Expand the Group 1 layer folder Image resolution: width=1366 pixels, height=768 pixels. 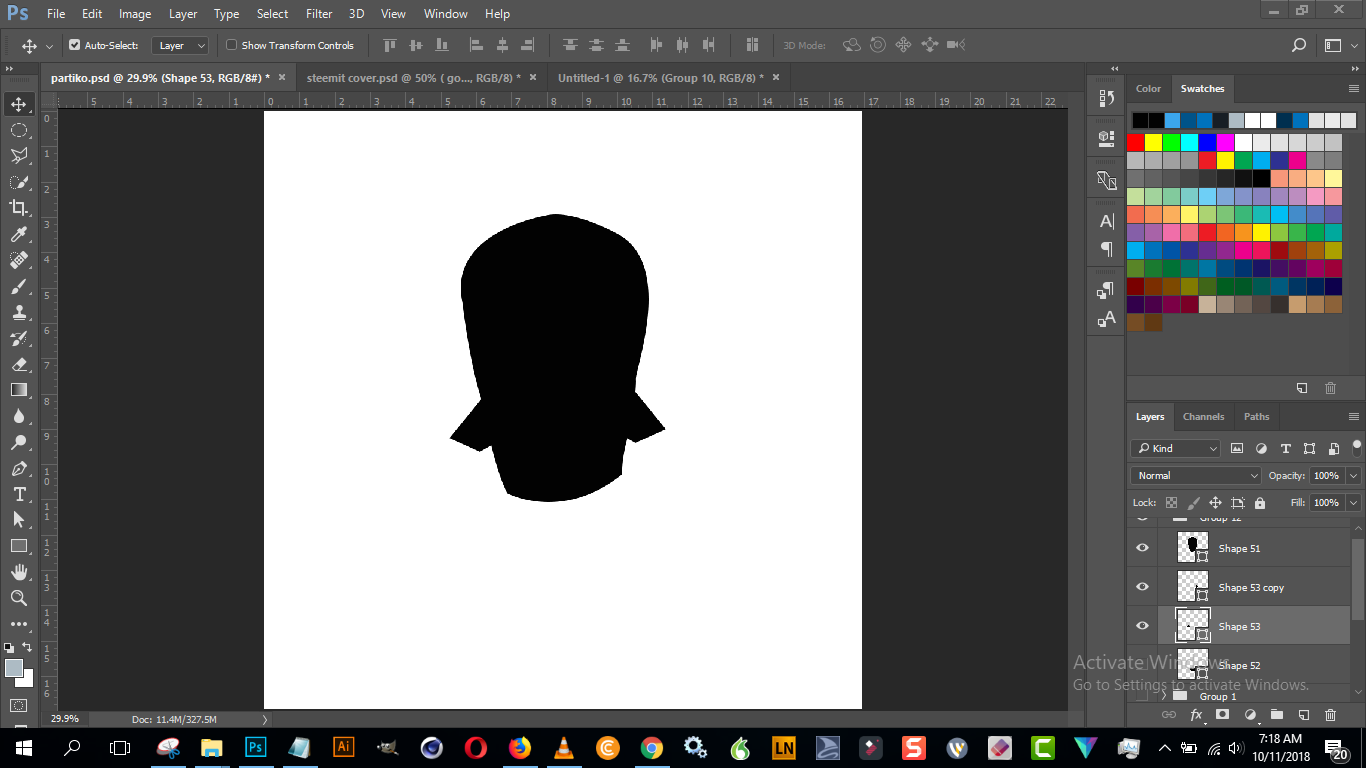[x=1164, y=696]
